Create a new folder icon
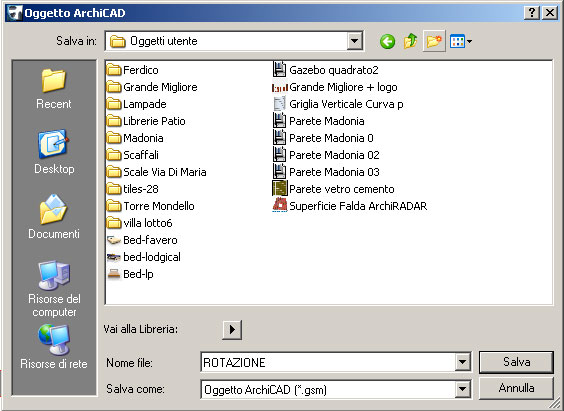564x411 pixels. tap(434, 41)
